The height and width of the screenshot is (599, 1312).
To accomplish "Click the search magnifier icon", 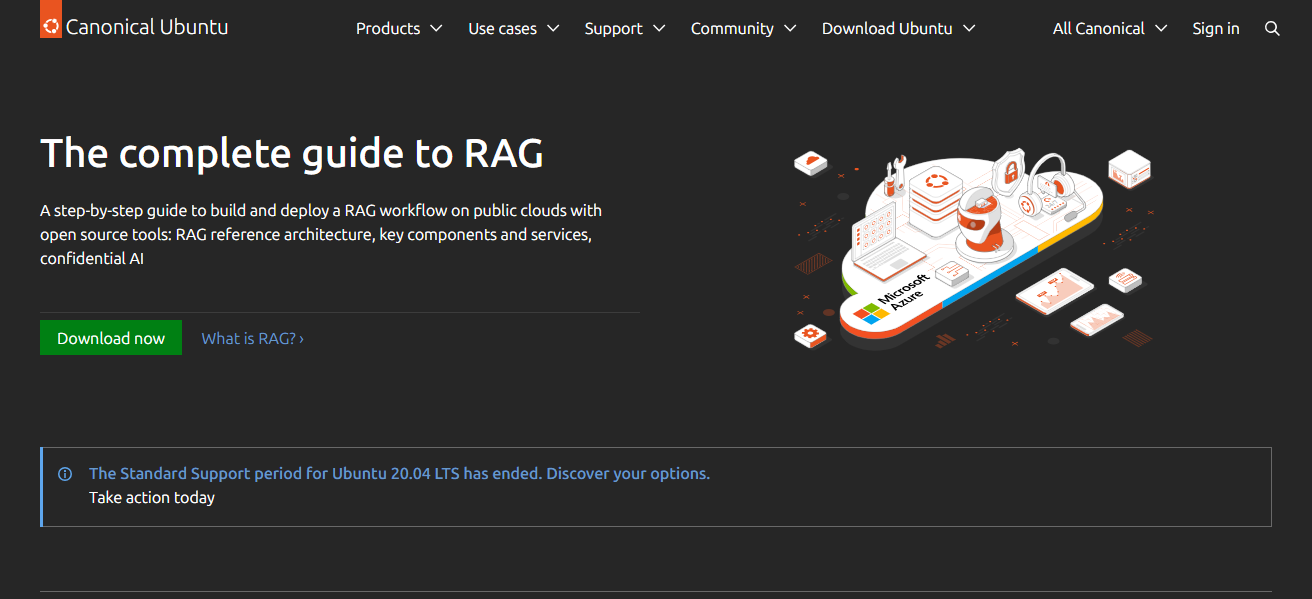I will tap(1272, 29).
